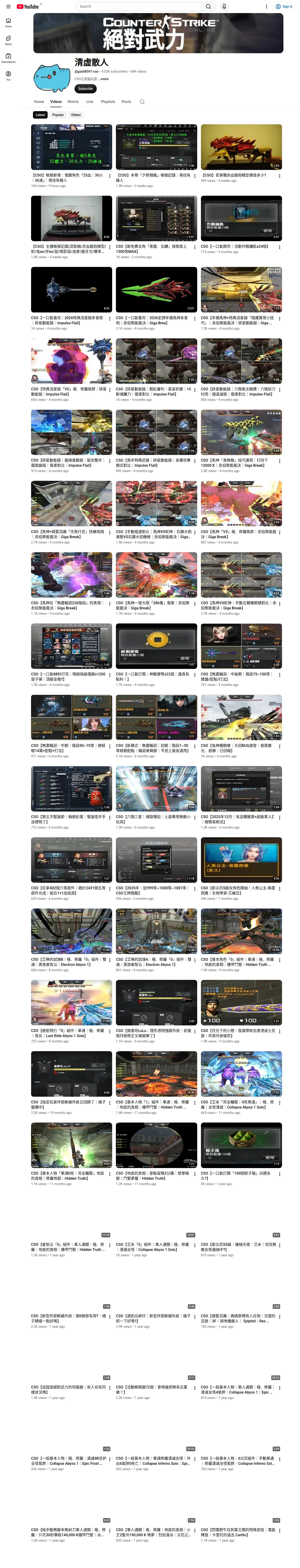Open more actions for the 7:30 帳號記錄 video

(195, 176)
